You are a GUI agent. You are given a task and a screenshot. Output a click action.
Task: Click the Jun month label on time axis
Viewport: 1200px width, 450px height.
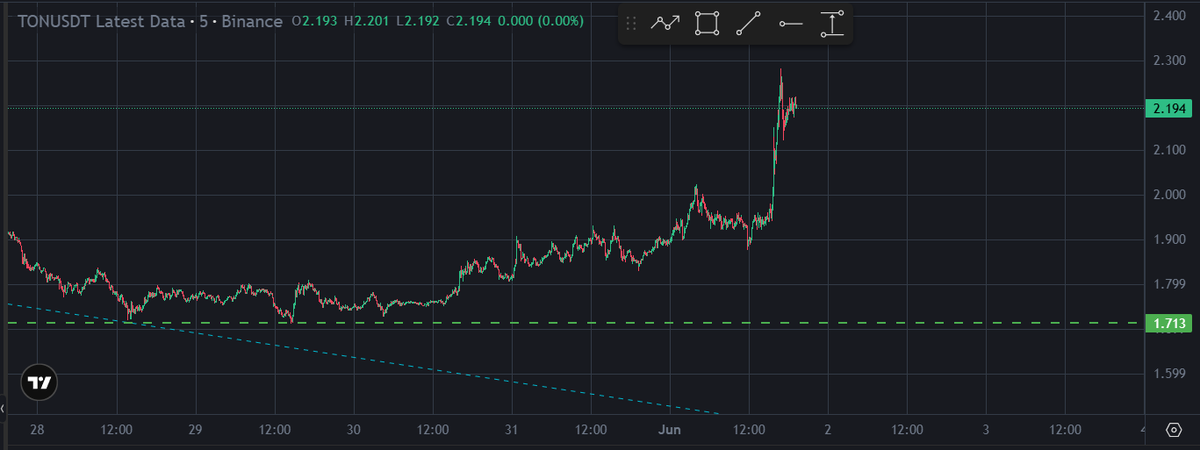point(670,430)
